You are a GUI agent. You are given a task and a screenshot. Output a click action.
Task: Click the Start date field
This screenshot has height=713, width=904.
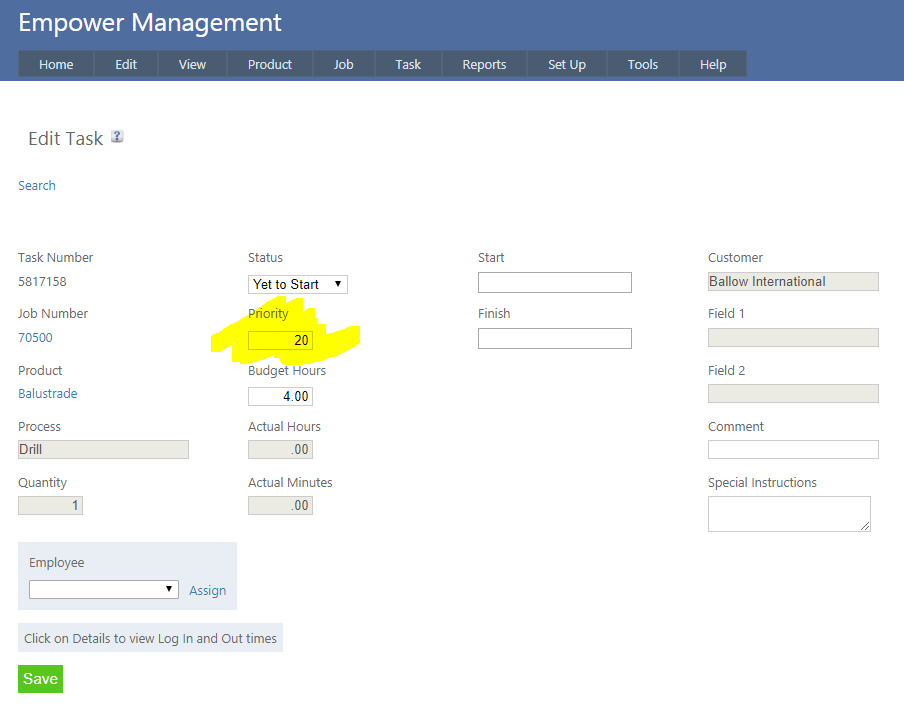[x=554, y=282]
